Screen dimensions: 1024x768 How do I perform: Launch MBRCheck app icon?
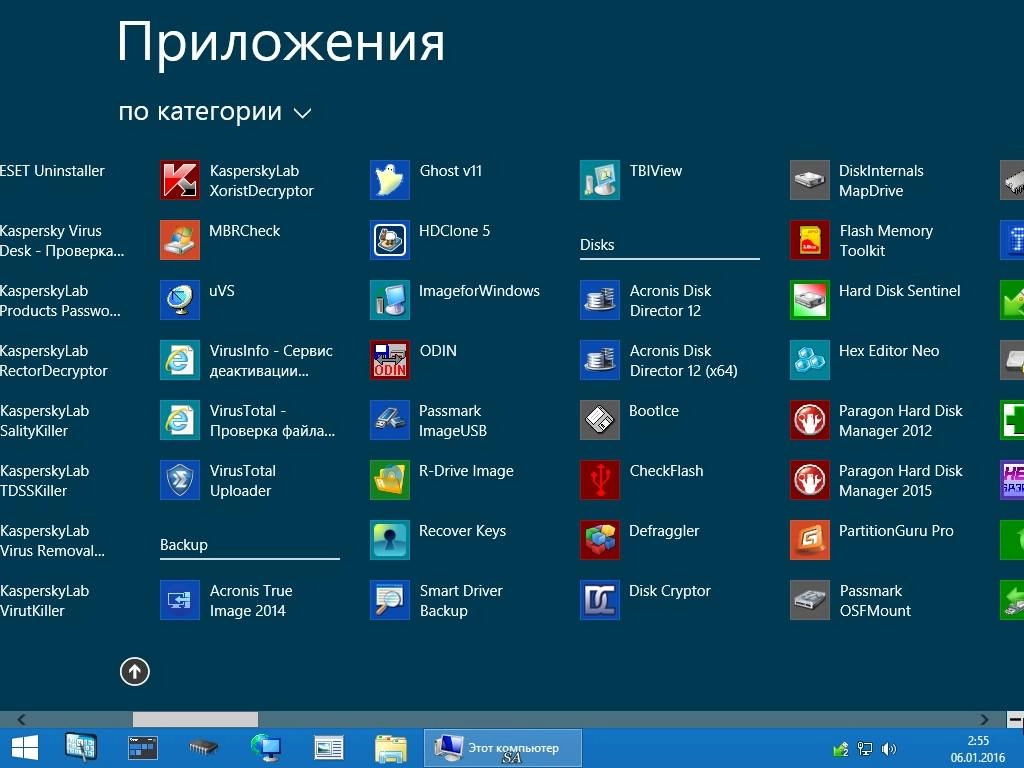[x=180, y=240]
